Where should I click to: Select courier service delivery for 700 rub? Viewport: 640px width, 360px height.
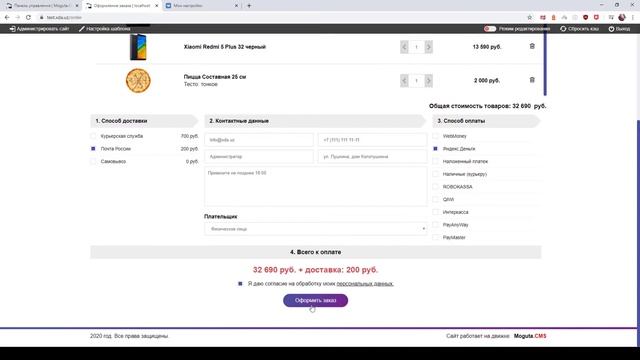point(93,136)
